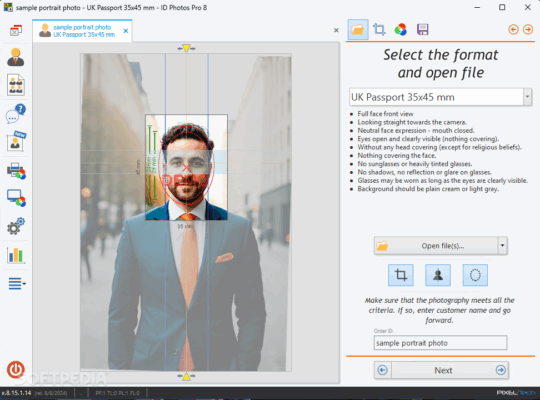540x400 pixels.
Task: Click the Open file(s)... button
Action: (436, 246)
